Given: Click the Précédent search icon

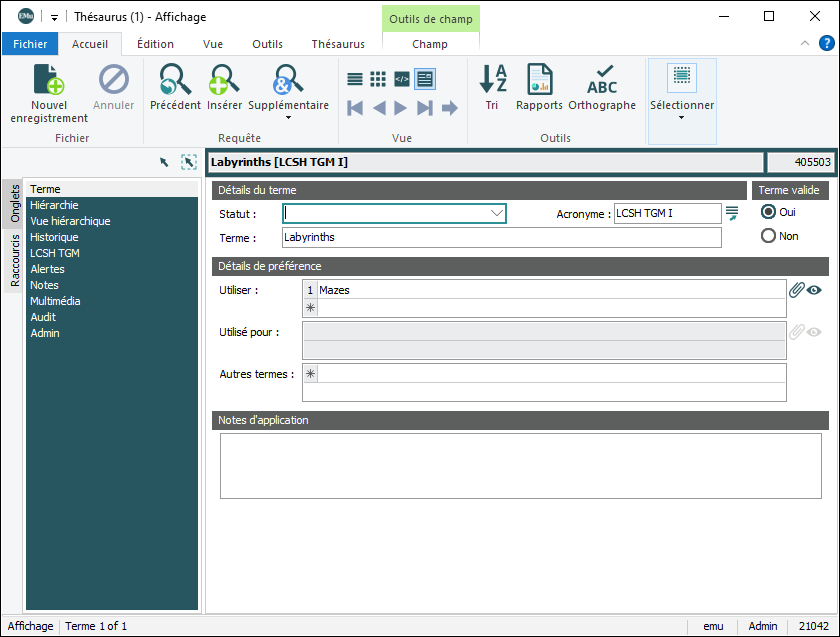Looking at the screenshot, I should (175, 79).
